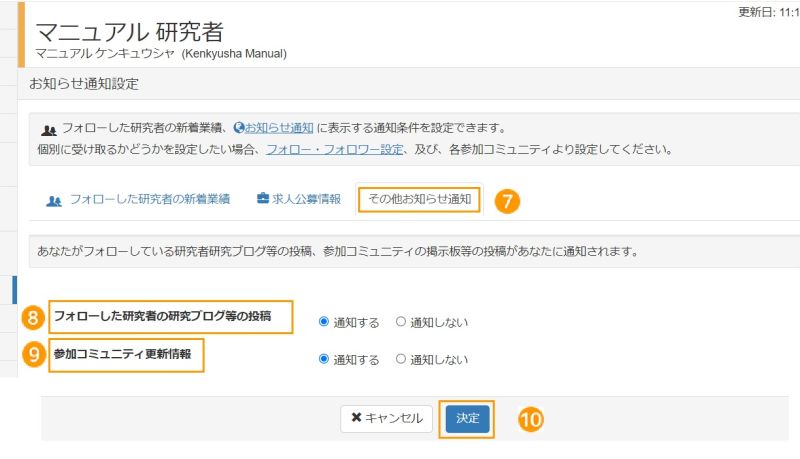Viewport: 800px width, 459px height.
Task: Click the 決定 button
Action: point(467,419)
